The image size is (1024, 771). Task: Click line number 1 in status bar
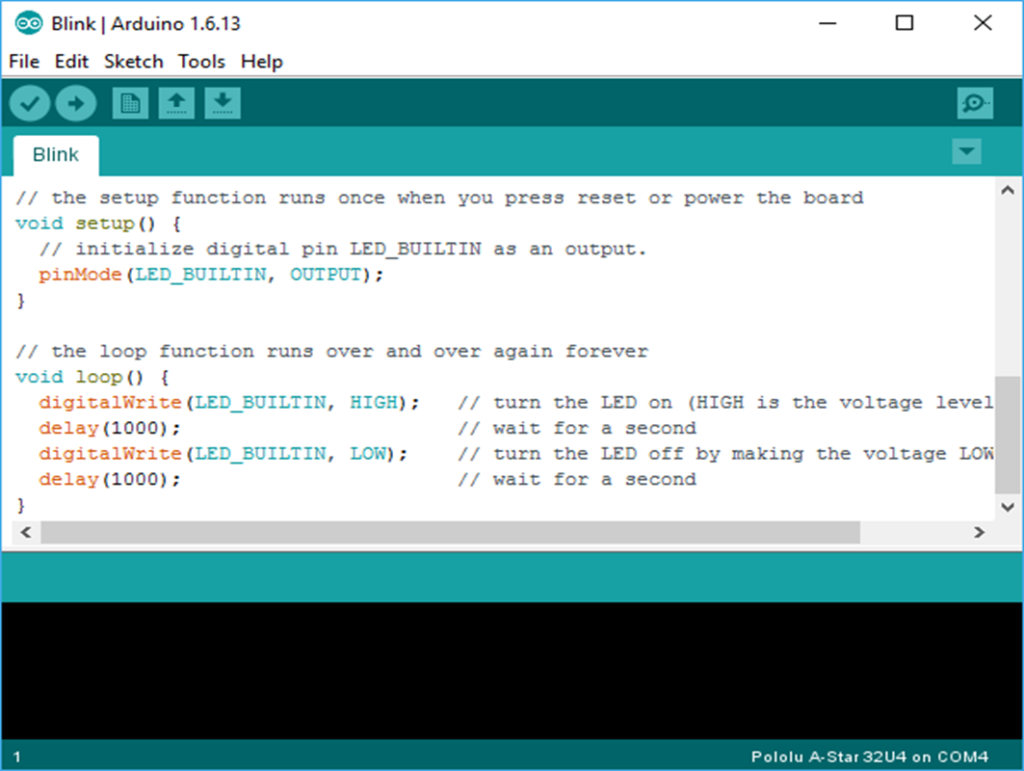17,757
